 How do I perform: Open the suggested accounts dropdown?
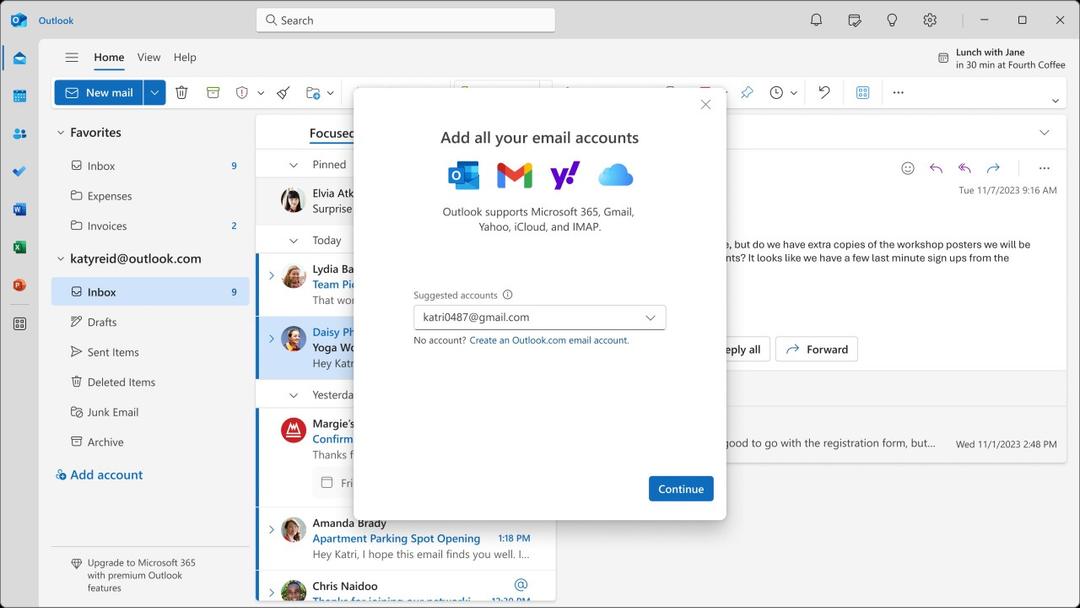point(651,316)
